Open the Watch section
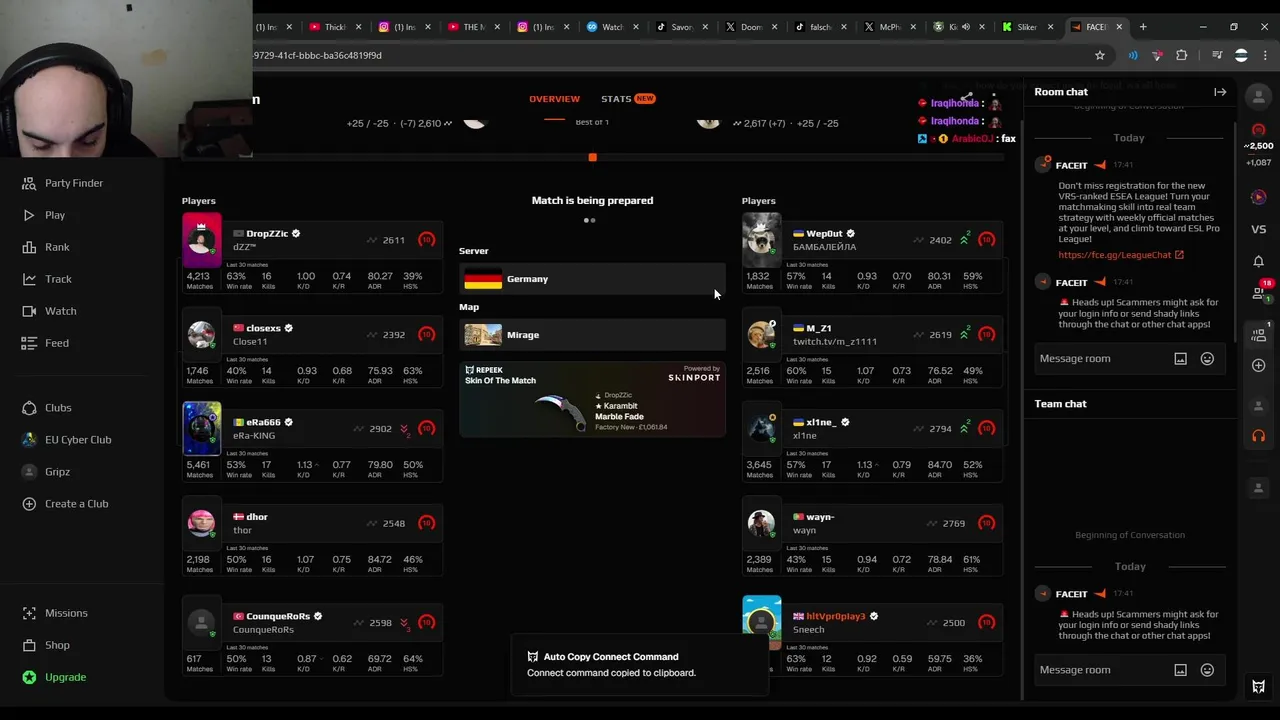The image size is (1280, 720). coord(49,311)
